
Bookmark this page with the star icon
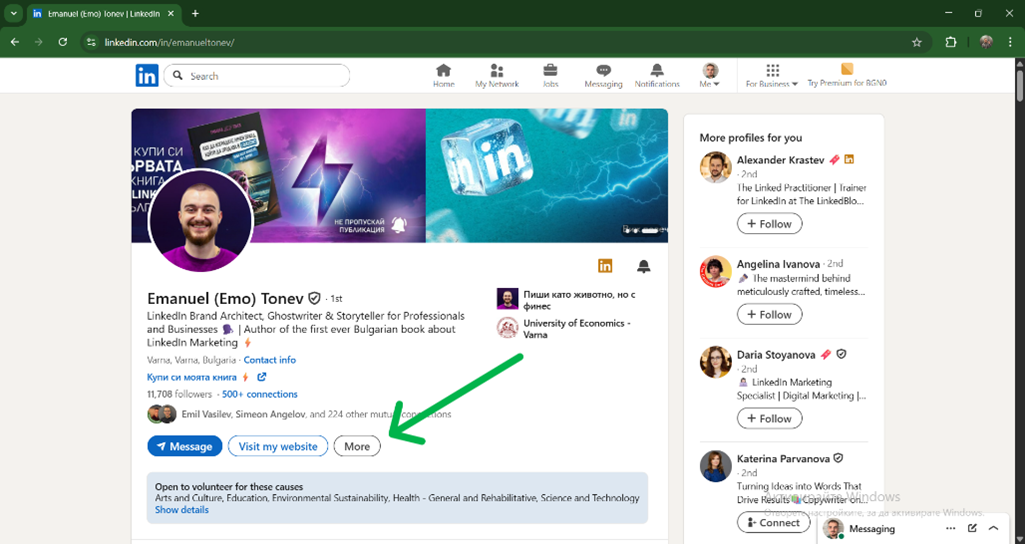(x=916, y=42)
